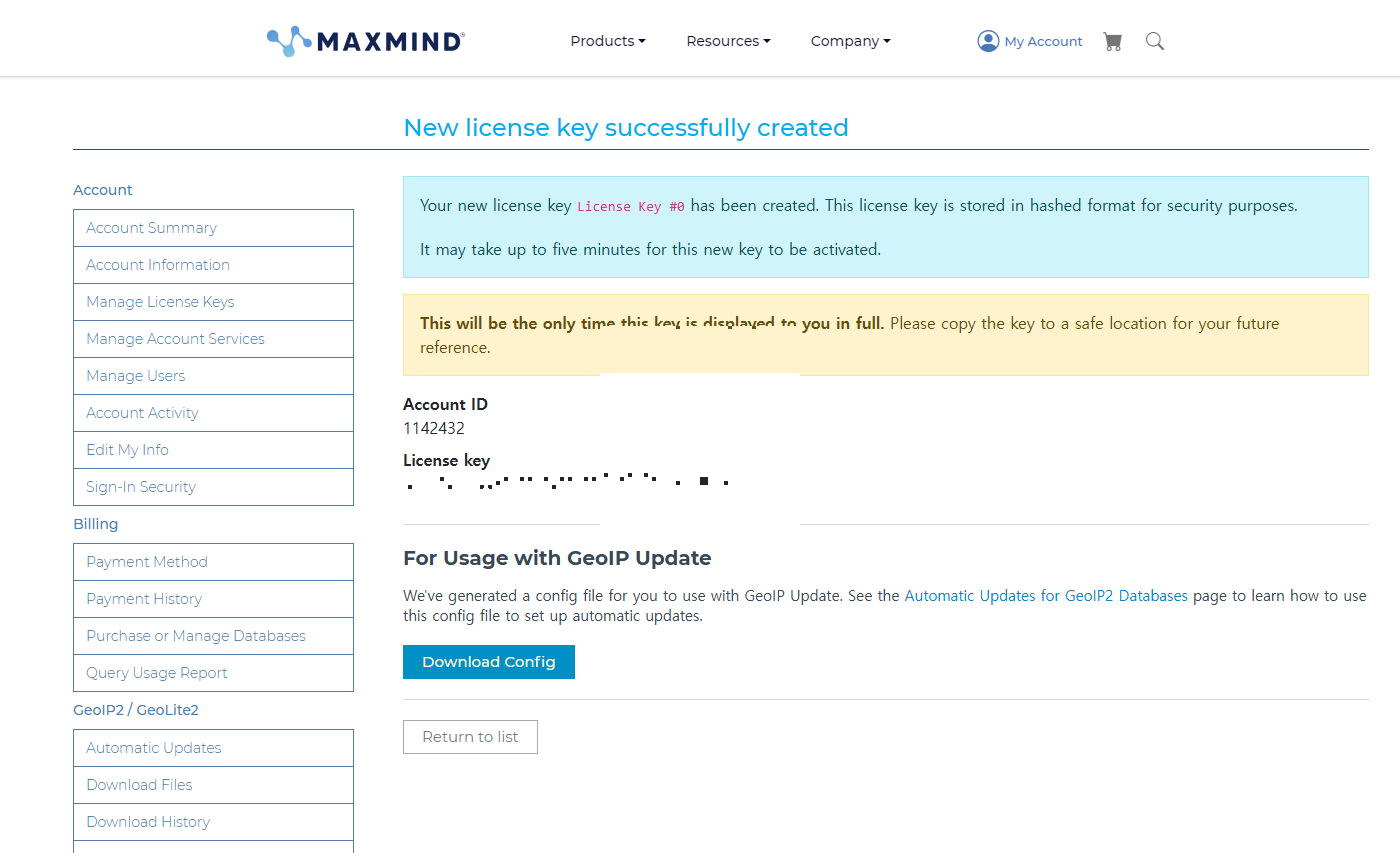Select Manage Users in sidebar
This screenshot has height=853, width=1400.
click(x=213, y=376)
